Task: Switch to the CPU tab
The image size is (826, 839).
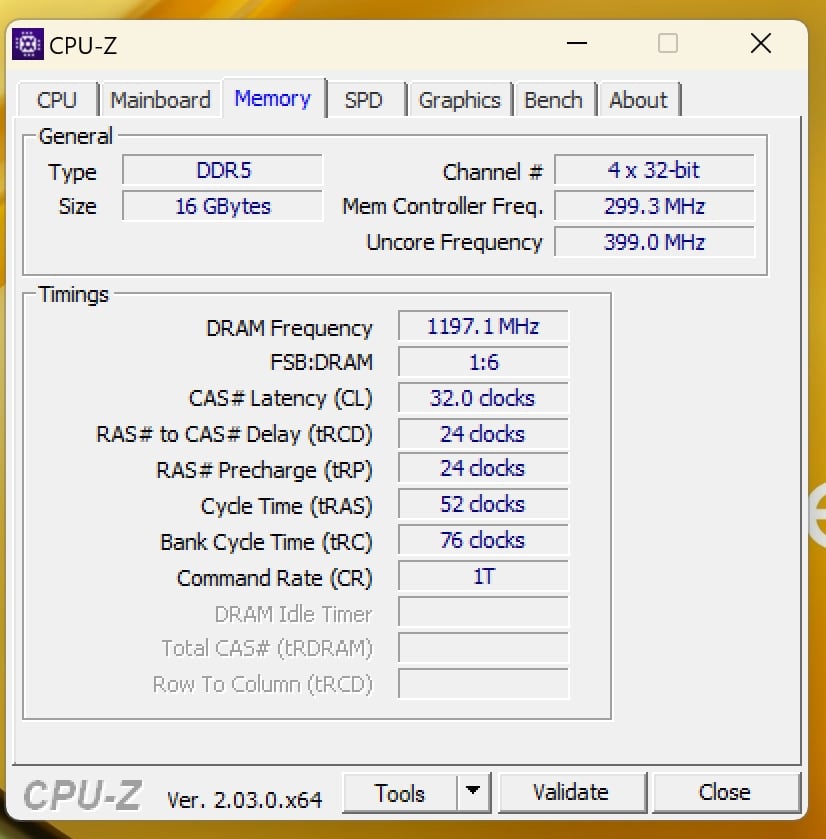Action: pos(57,100)
